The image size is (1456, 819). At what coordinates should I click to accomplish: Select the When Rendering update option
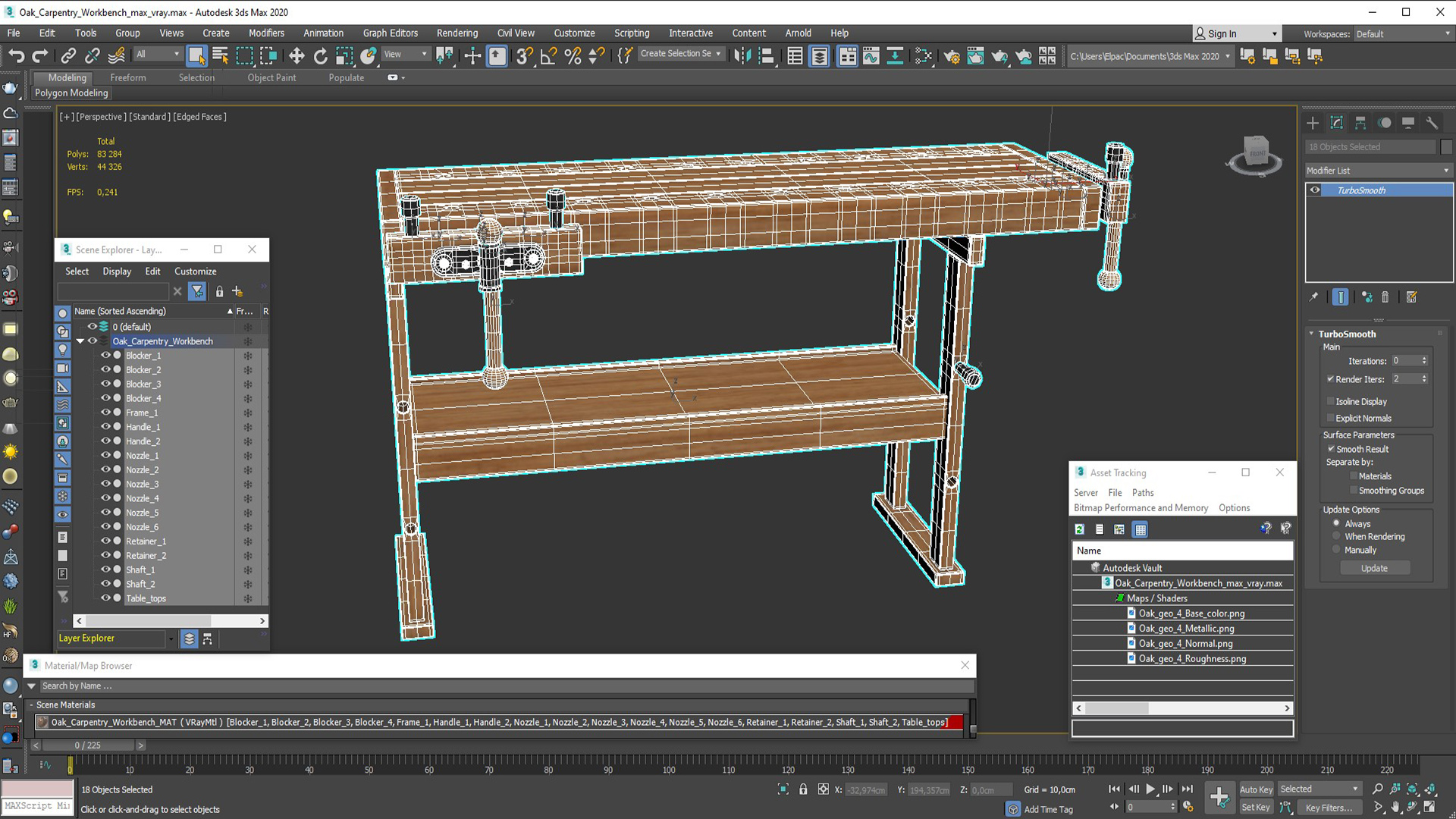[x=1337, y=536]
